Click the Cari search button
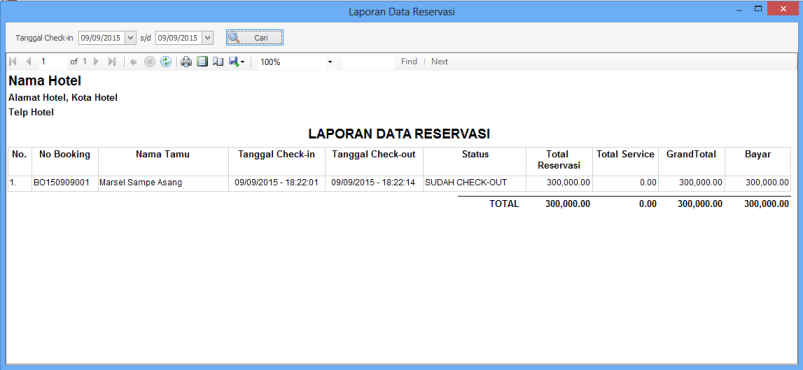 click(255, 37)
